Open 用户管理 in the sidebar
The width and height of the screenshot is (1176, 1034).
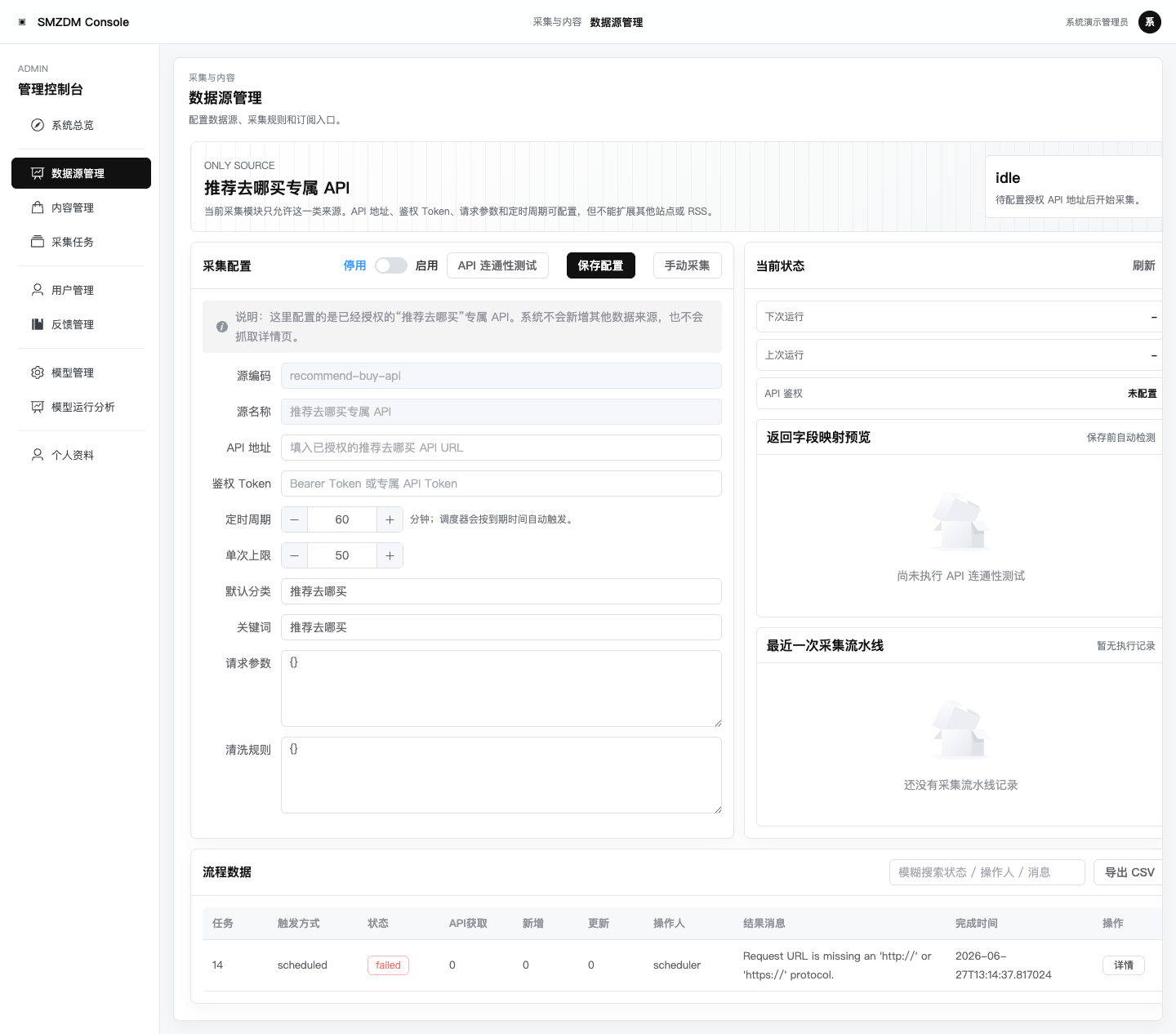pos(81,290)
